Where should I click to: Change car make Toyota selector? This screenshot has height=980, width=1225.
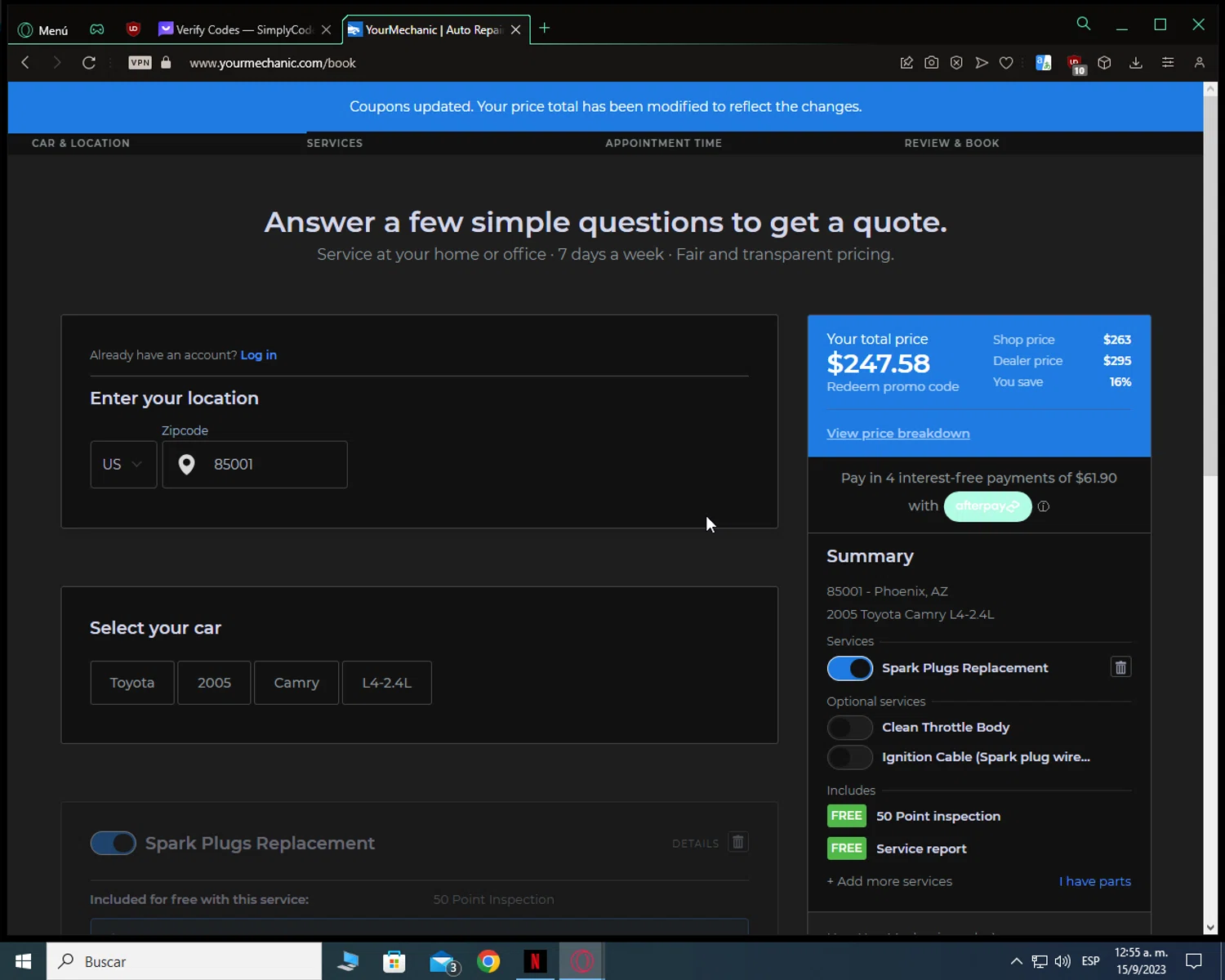point(132,683)
